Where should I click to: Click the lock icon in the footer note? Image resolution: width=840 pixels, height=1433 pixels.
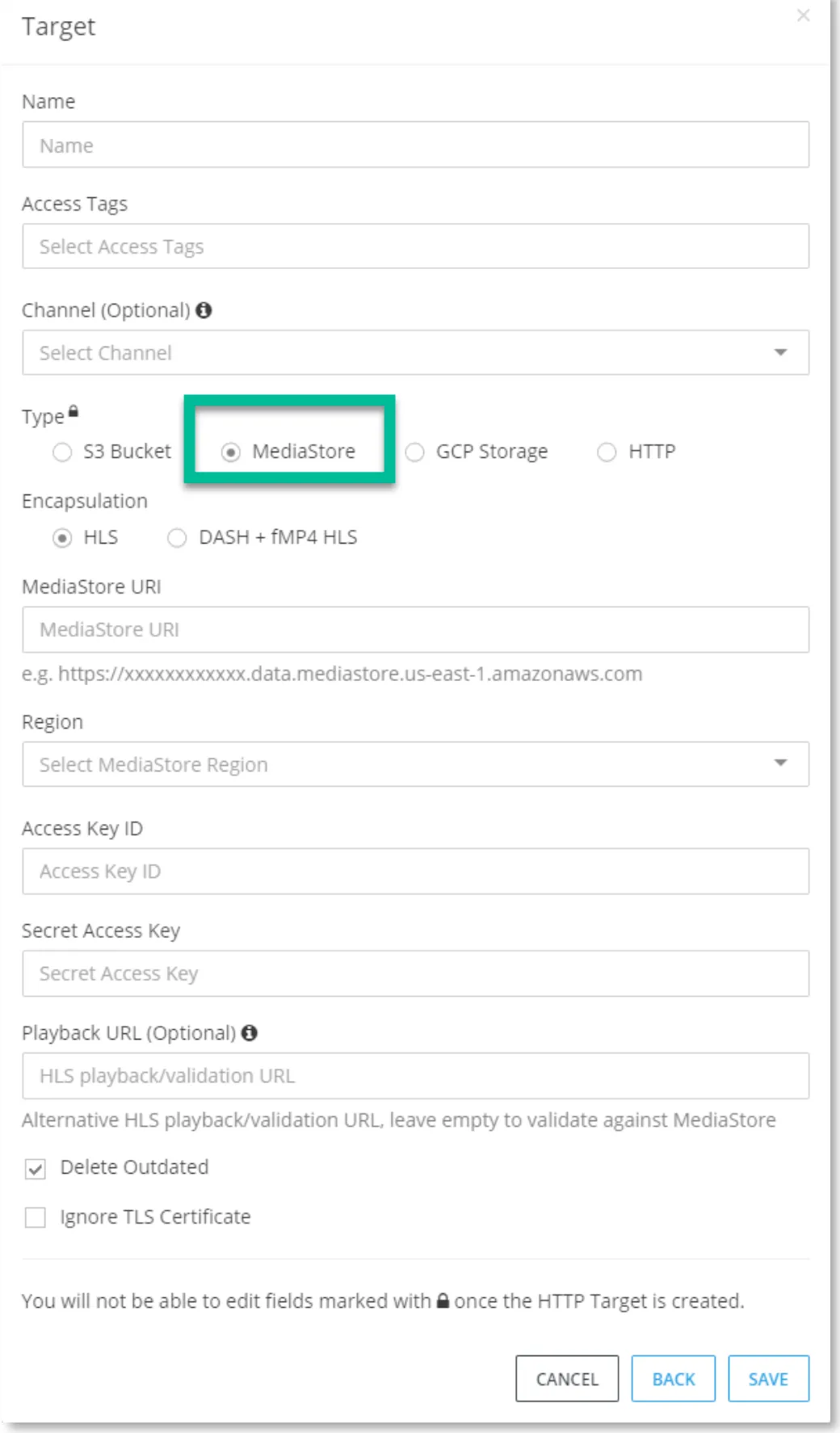coord(443,1301)
